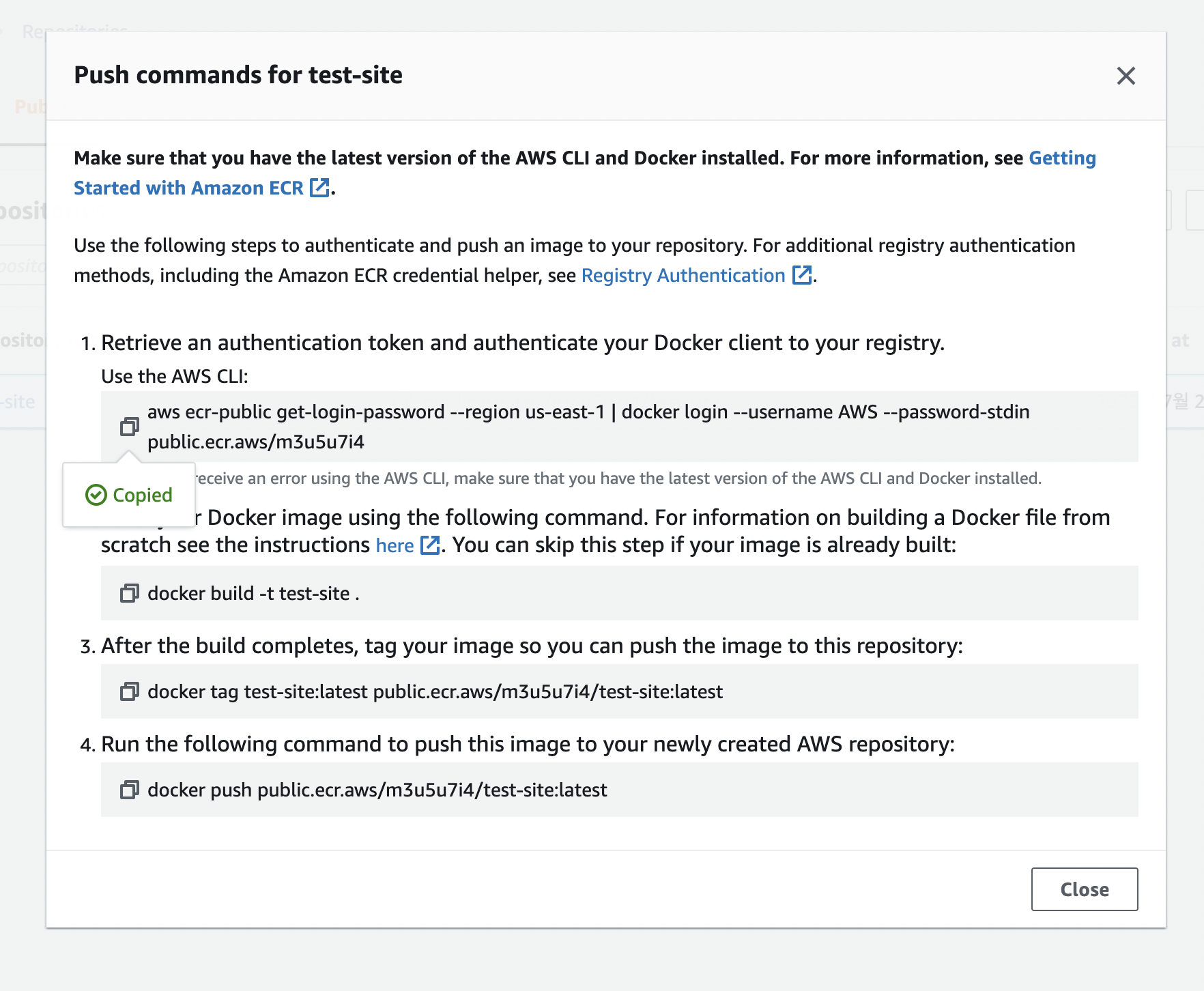Follow the 'here' Docker file instructions link
The height and width of the screenshot is (991, 1204).
point(395,545)
